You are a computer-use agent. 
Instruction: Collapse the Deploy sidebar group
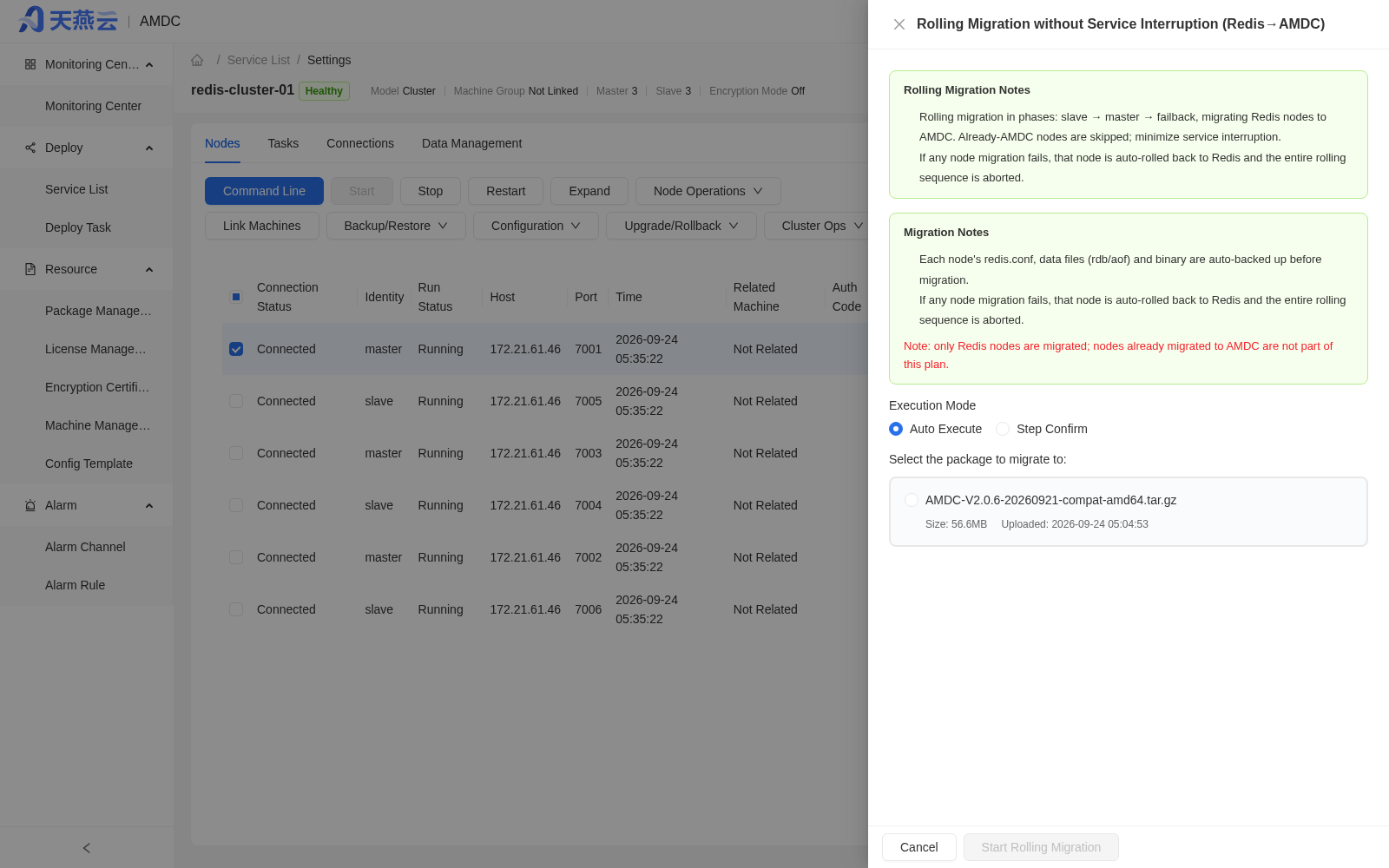149,148
